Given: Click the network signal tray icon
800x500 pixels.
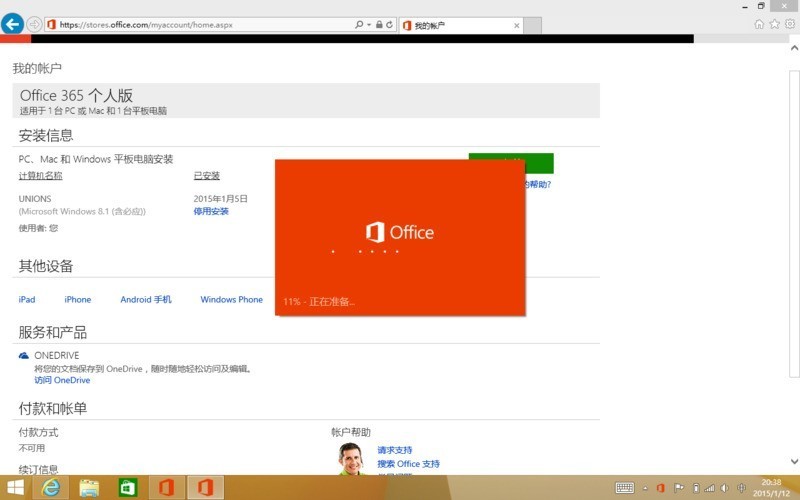Looking at the screenshot, I should click(709, 488).
